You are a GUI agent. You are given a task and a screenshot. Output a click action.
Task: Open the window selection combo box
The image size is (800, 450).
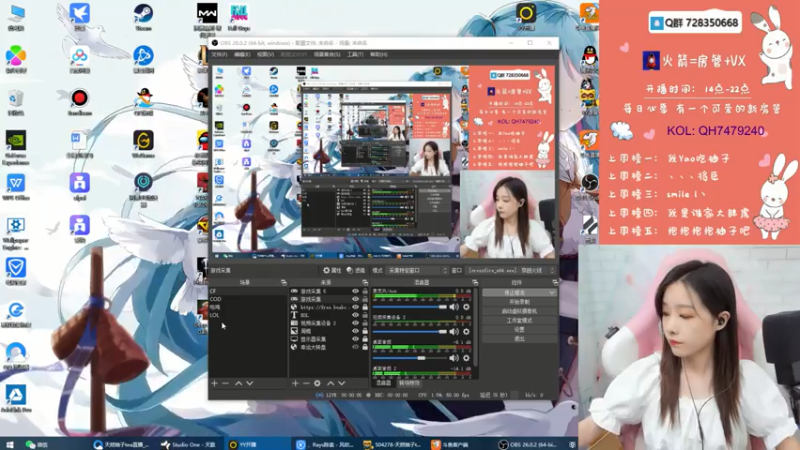511,270
